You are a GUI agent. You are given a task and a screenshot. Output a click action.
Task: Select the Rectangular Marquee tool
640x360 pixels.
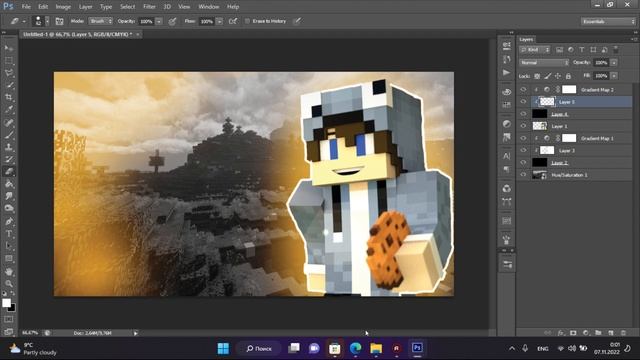coord(9,61)
